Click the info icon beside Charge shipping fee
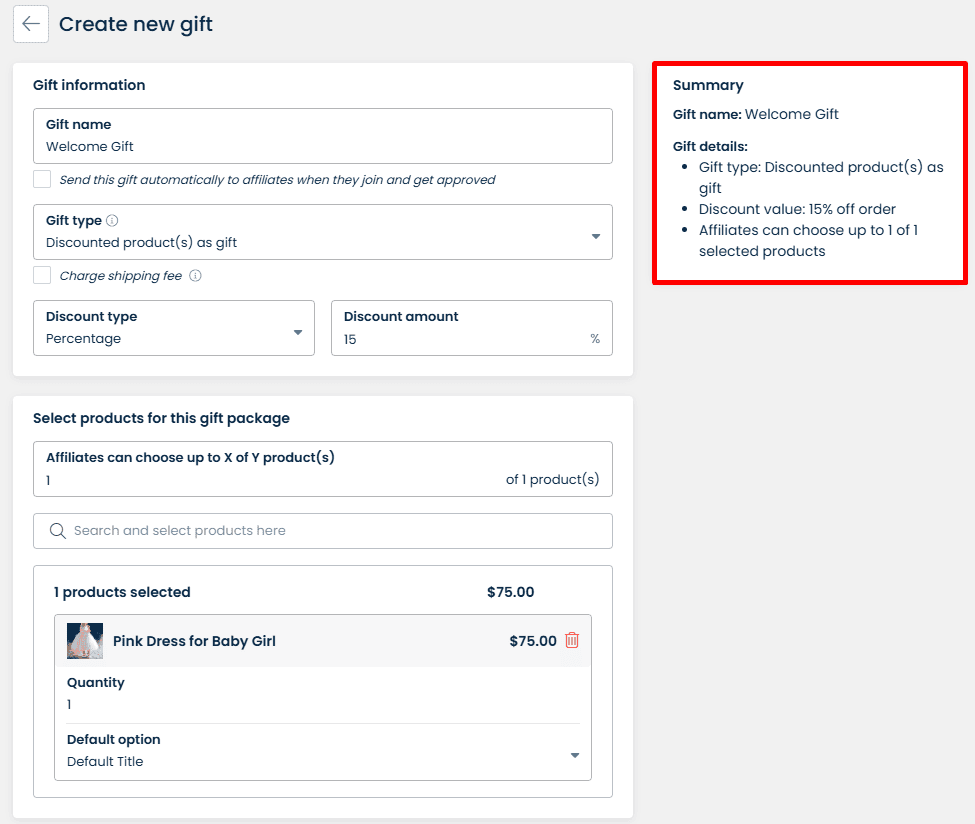The image size is (975, 824). click(x=195, y=276)
